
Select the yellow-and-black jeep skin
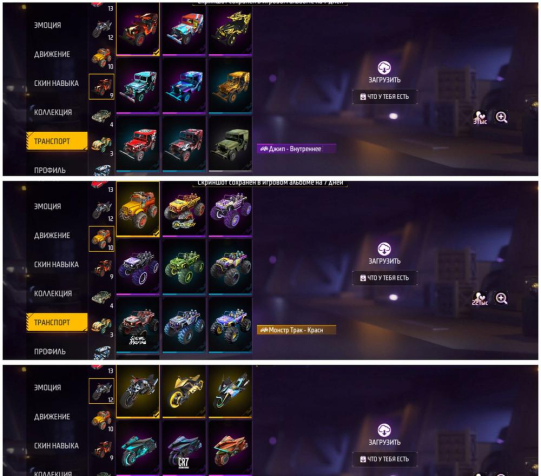(230, 29)
